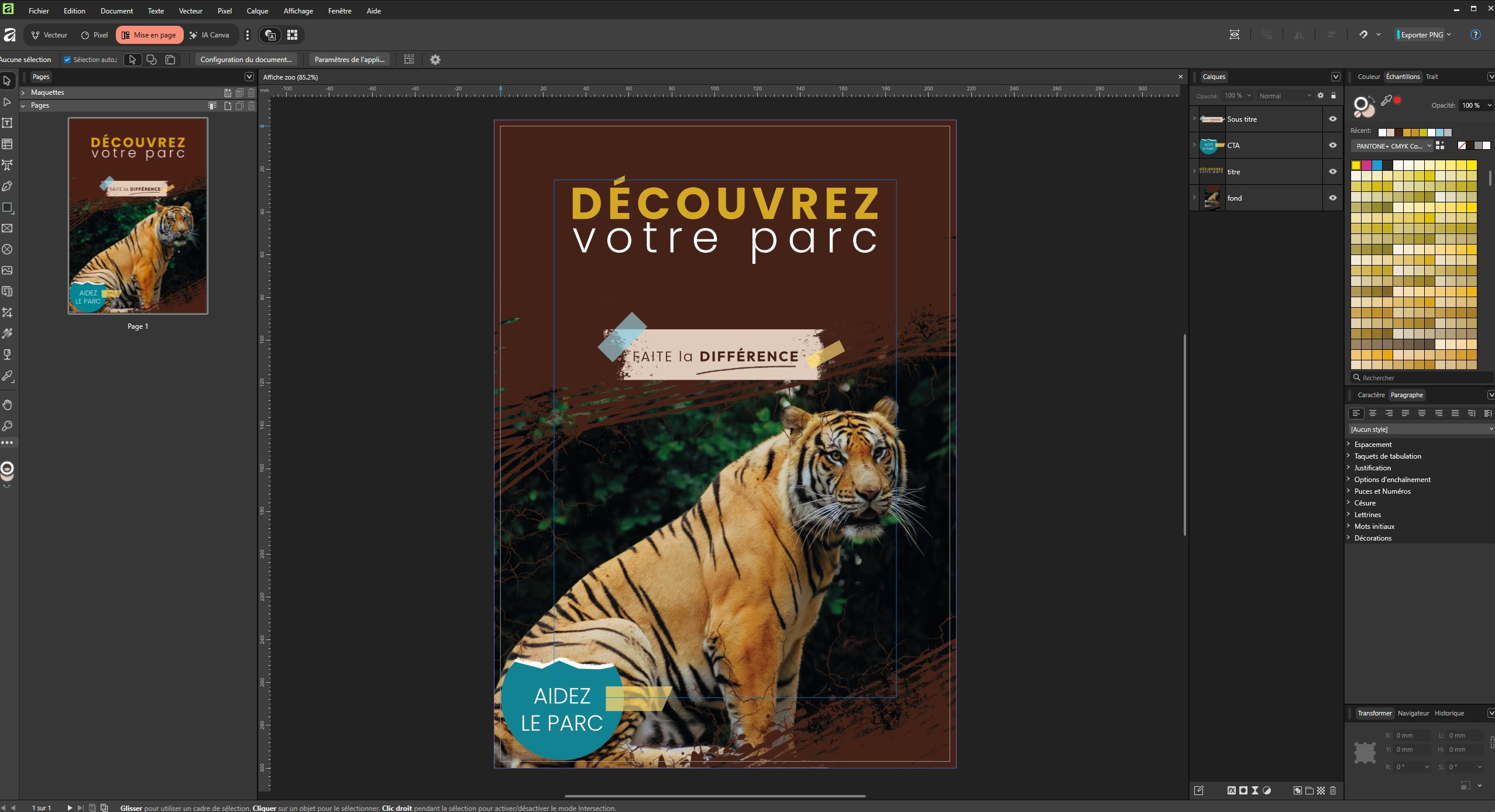1495x812 pixels.
Task: Select the Pen tool in left toolbar
Action: click(x=8, y=186)
